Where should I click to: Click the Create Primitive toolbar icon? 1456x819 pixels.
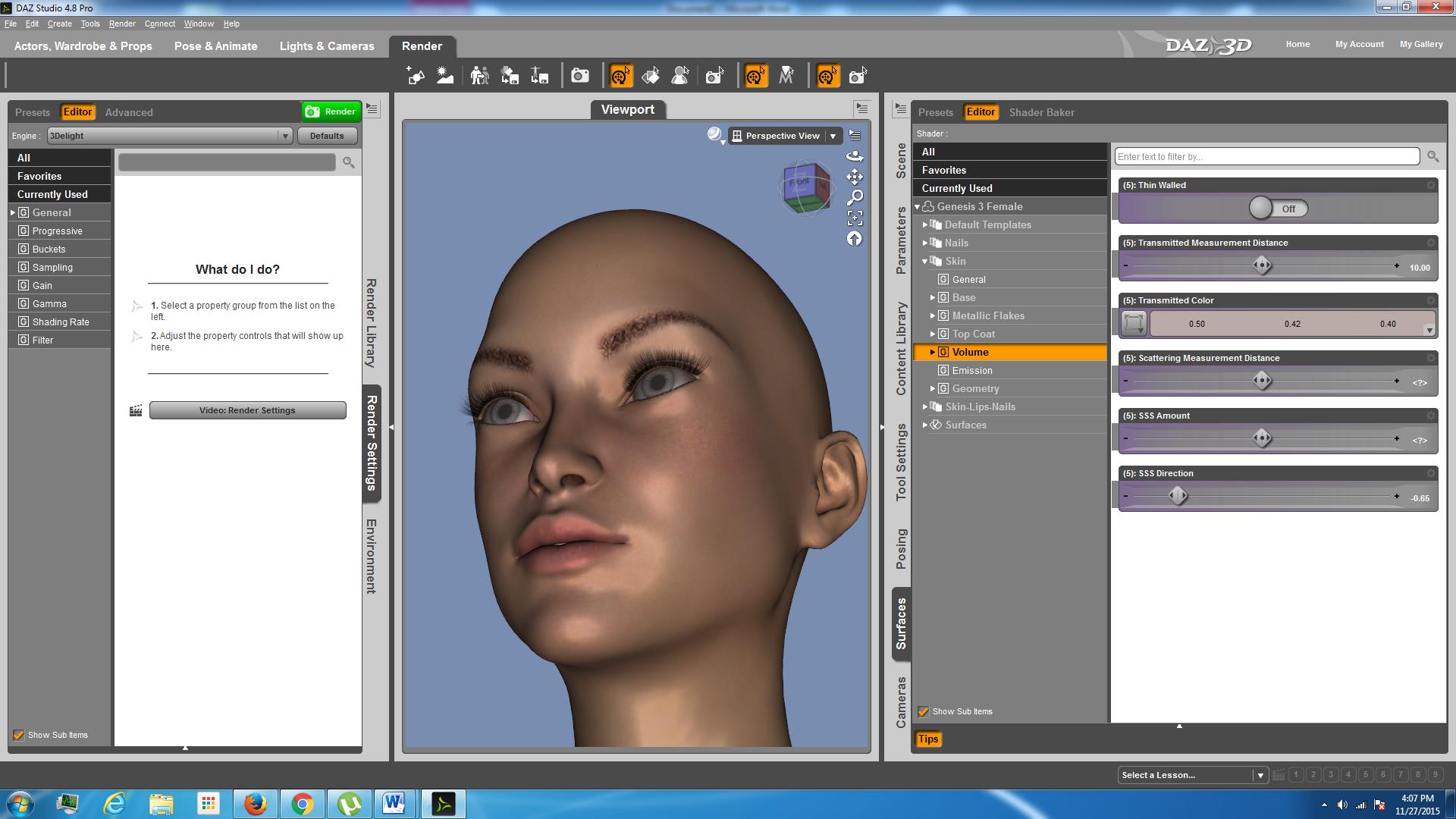[x=415, y=76]
